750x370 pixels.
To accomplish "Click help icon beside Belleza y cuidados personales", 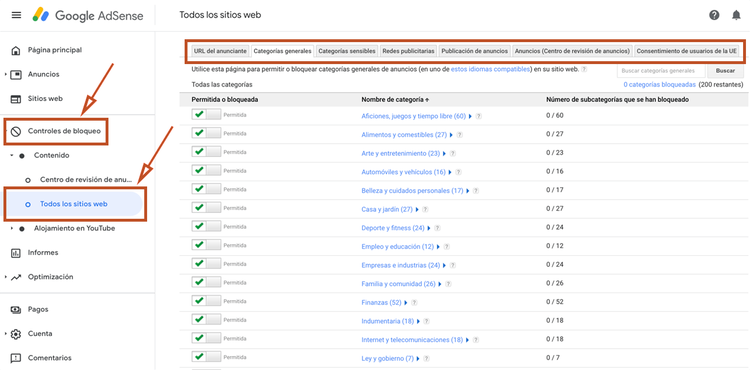I will click(x=476, y=191).
